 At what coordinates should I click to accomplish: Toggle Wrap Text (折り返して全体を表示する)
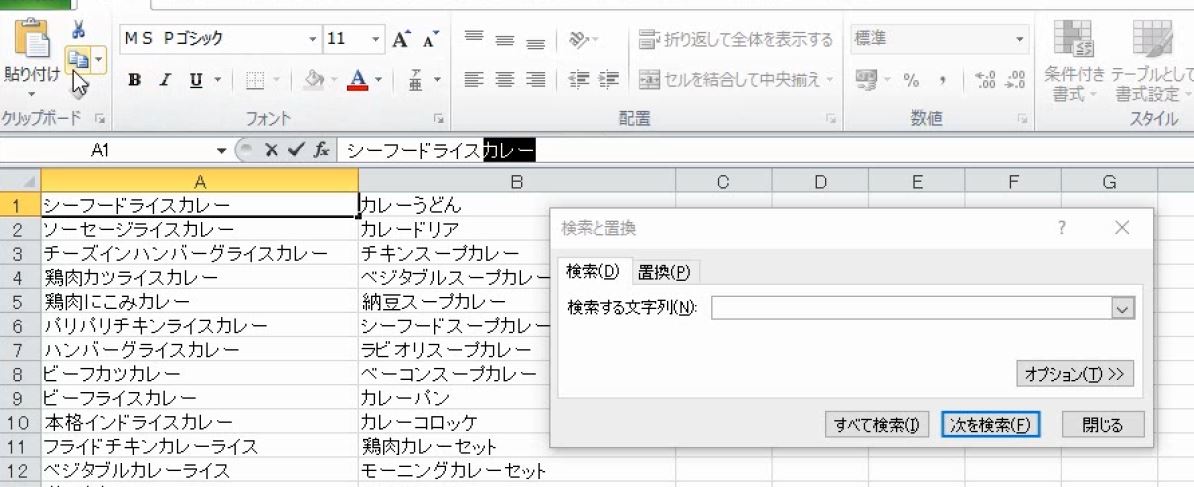coord(735,39)
